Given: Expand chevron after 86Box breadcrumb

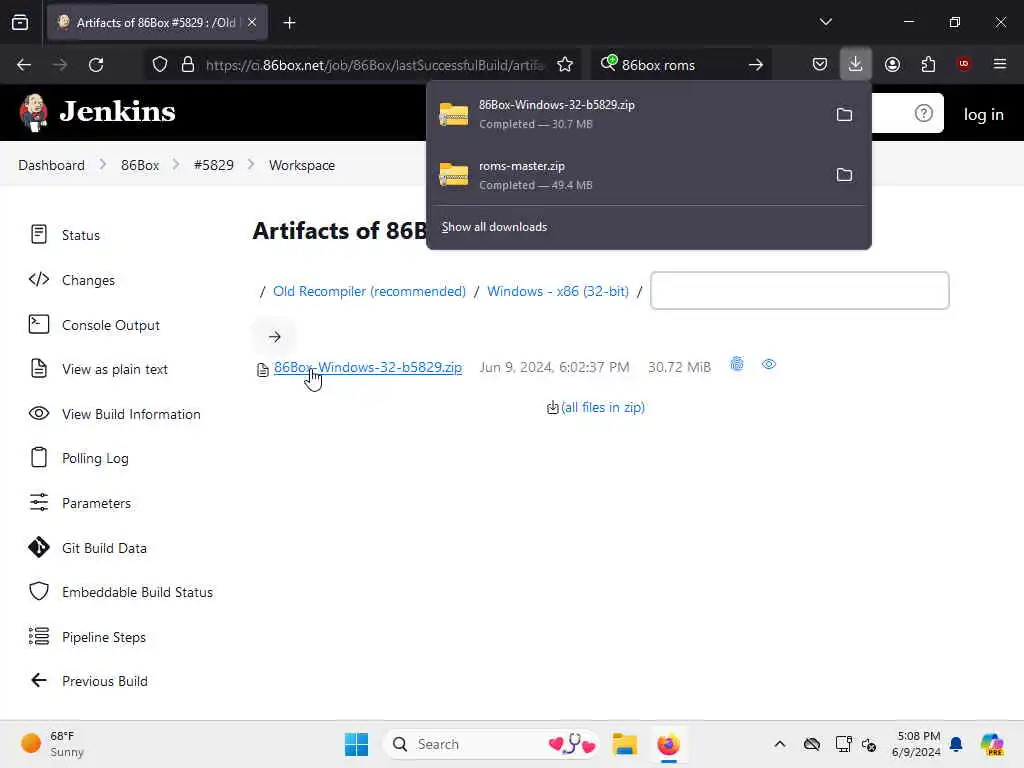Looking at the screenshot, I should (x=176, y=165).
